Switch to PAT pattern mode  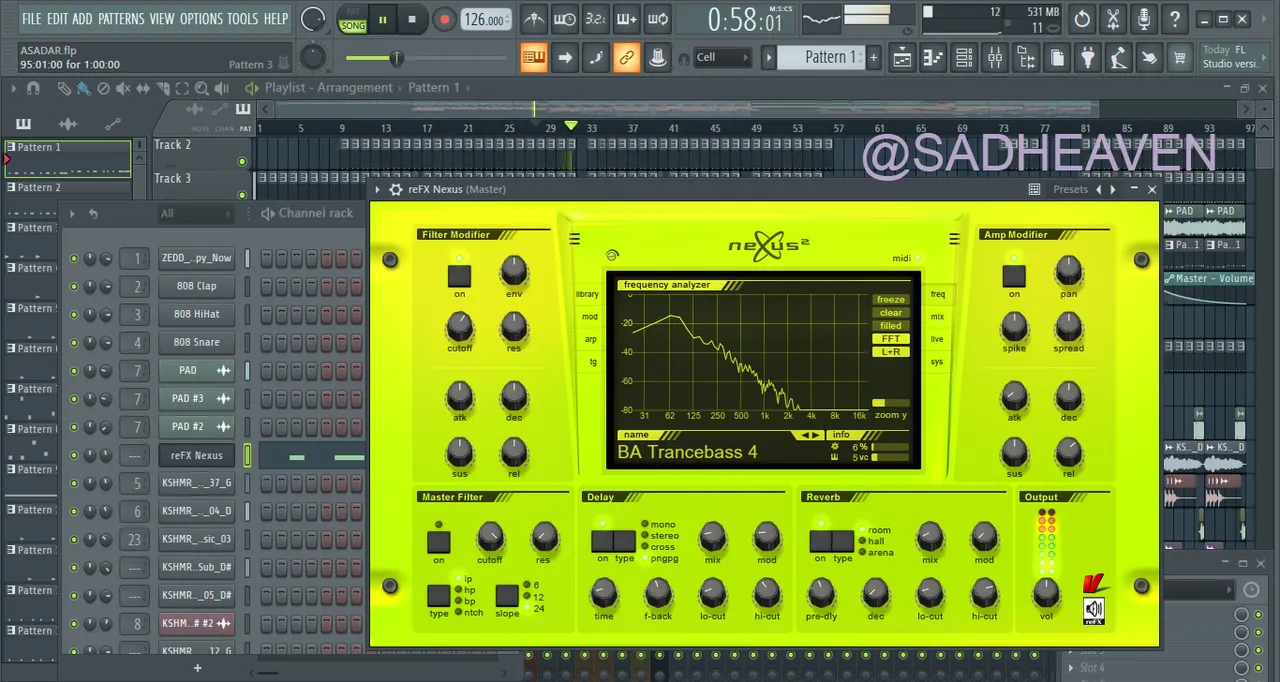pyautogui.click(x=353, y=11)
